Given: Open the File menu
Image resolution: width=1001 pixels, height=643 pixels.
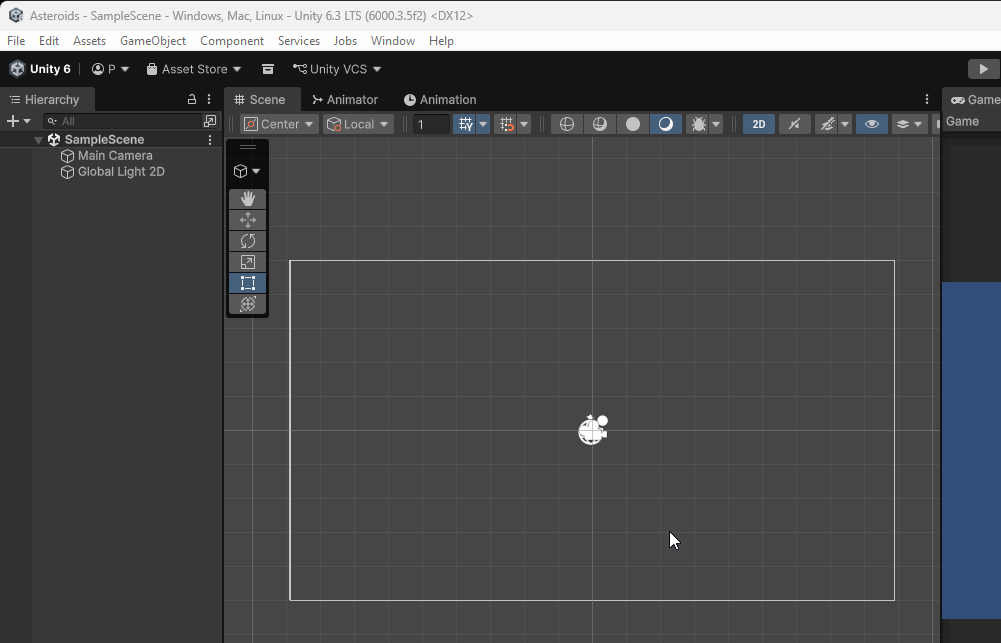Looking at the screenshot, I should [x=16, y=41].
